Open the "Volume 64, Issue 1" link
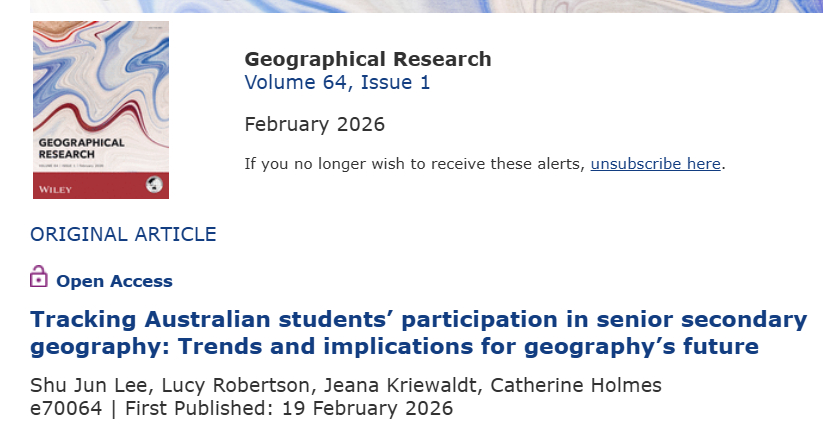 coord(337,83)
